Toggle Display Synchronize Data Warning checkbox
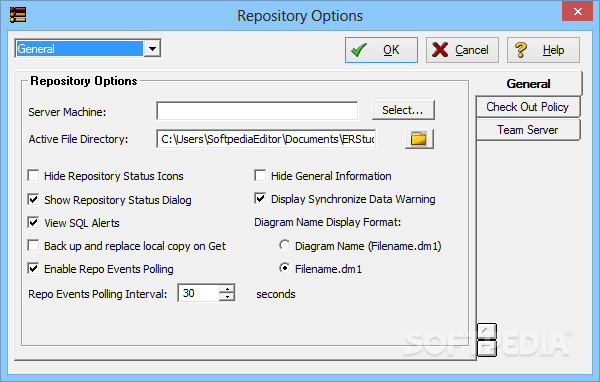Image resolution: width=600 pixels, height=382 pixels. 260,199
